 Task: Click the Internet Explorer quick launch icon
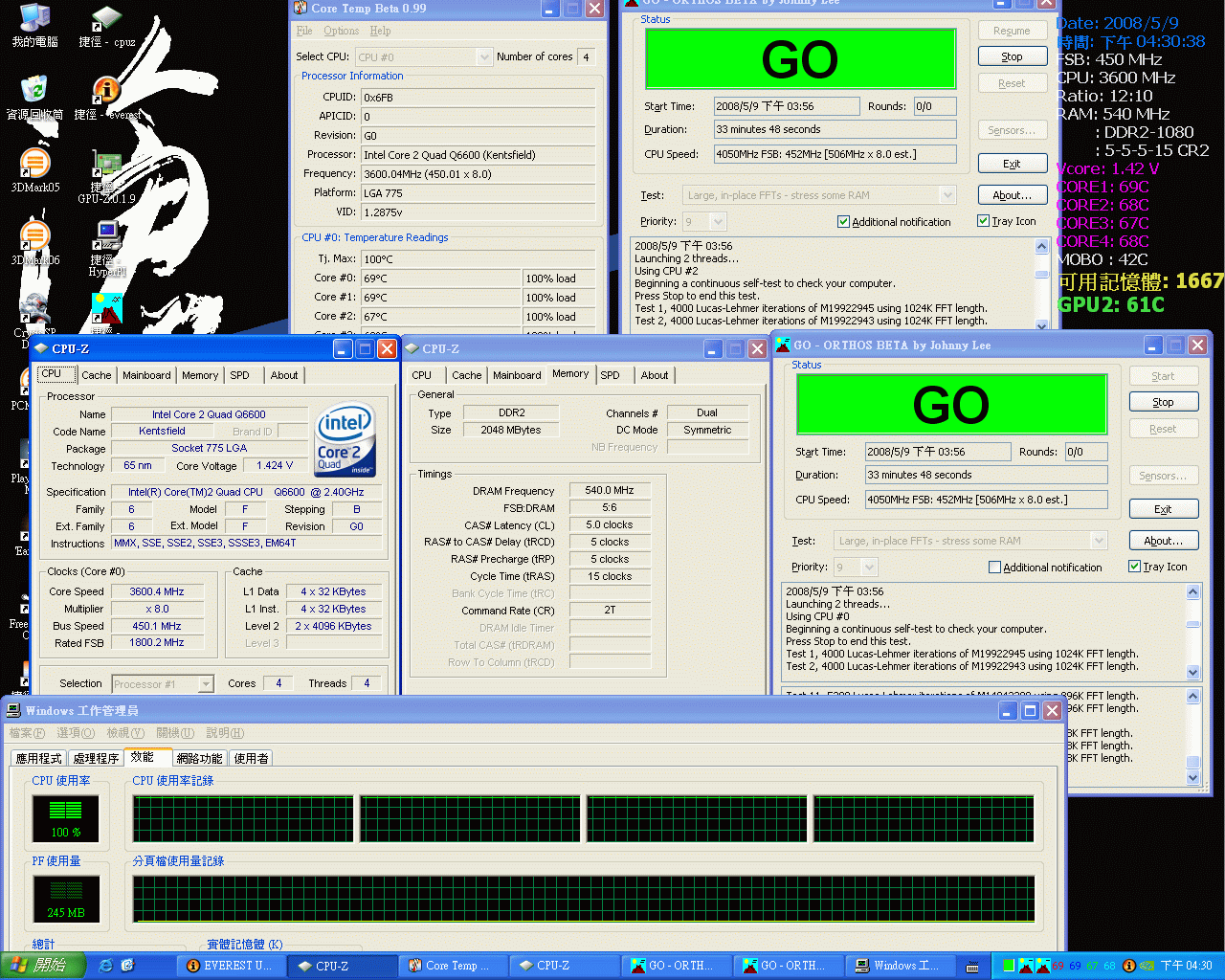106,966
